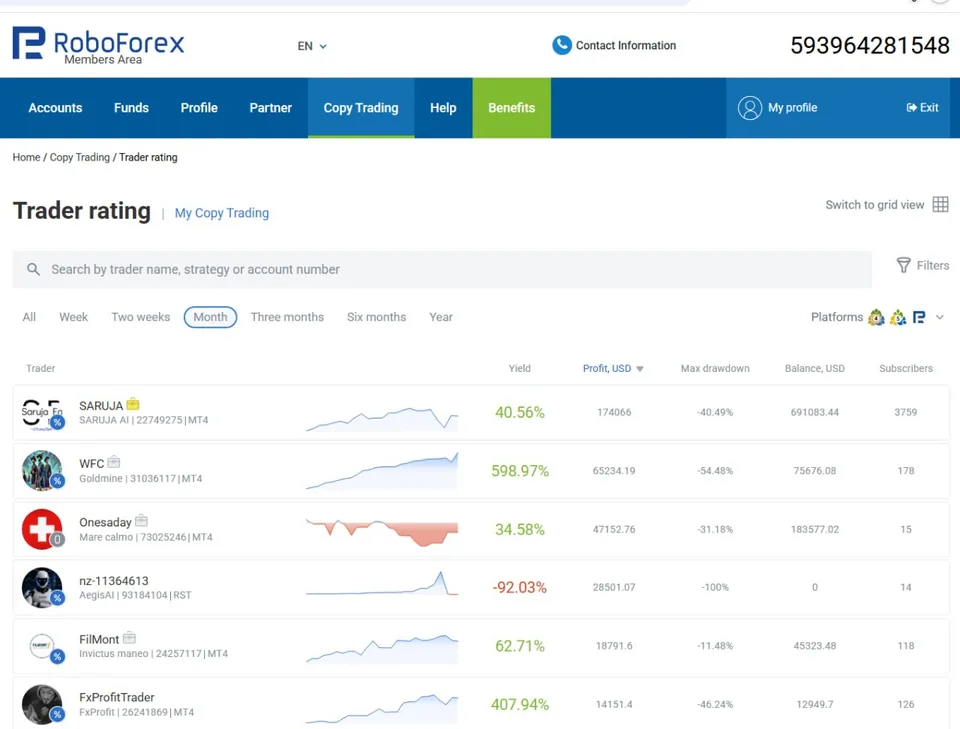Sort by Yield column header
Screen dimensions: 960x729
pyautogui.click(x=519, y=368)
